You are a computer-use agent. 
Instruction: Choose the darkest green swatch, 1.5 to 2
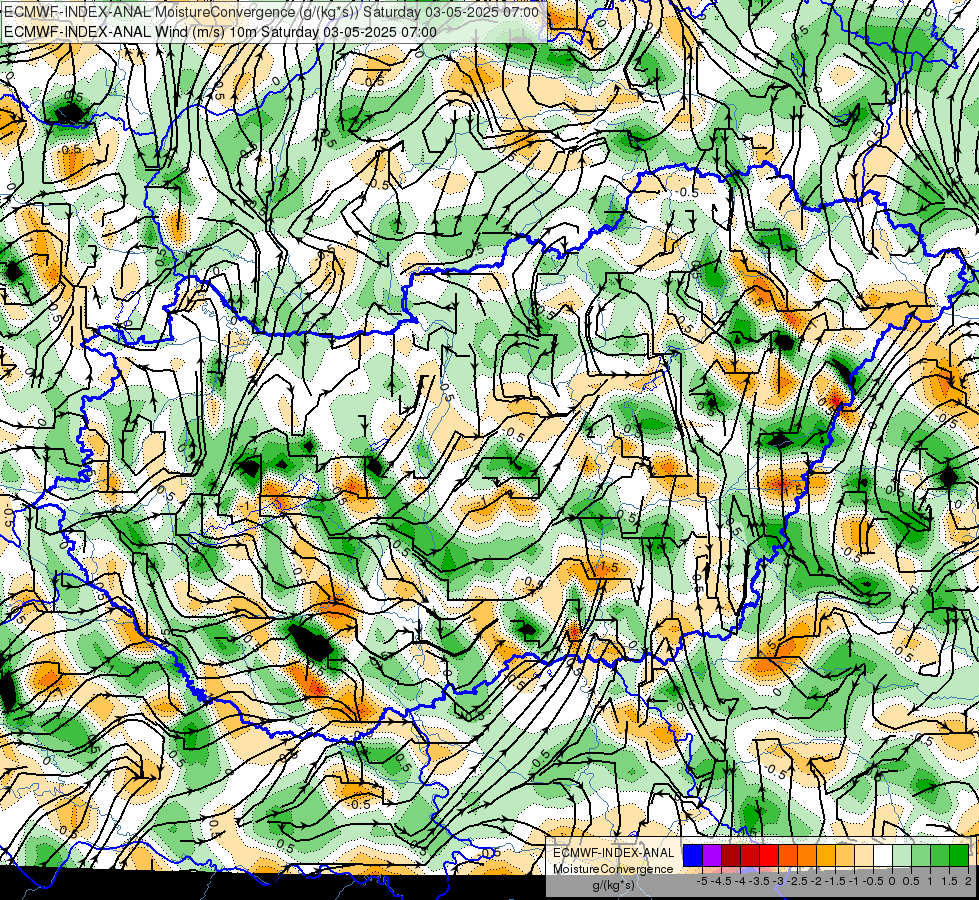[959, 856]
